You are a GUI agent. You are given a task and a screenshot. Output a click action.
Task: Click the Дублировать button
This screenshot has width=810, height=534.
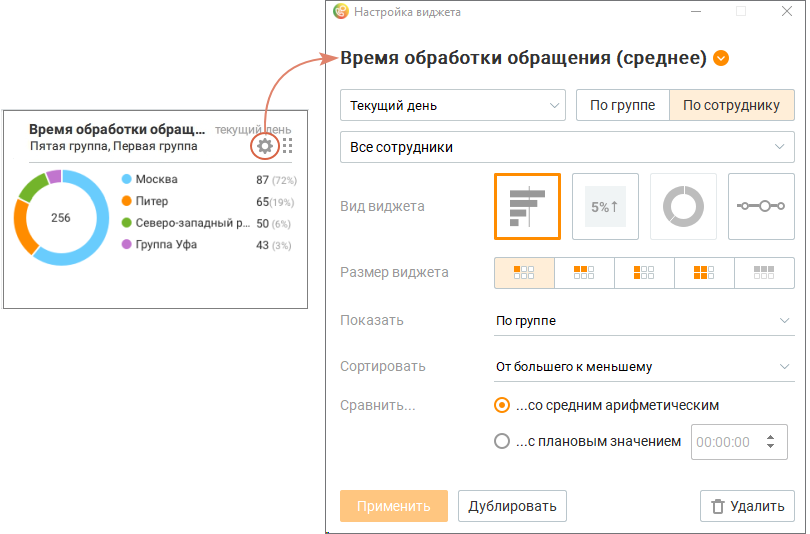tap(512, 506)
